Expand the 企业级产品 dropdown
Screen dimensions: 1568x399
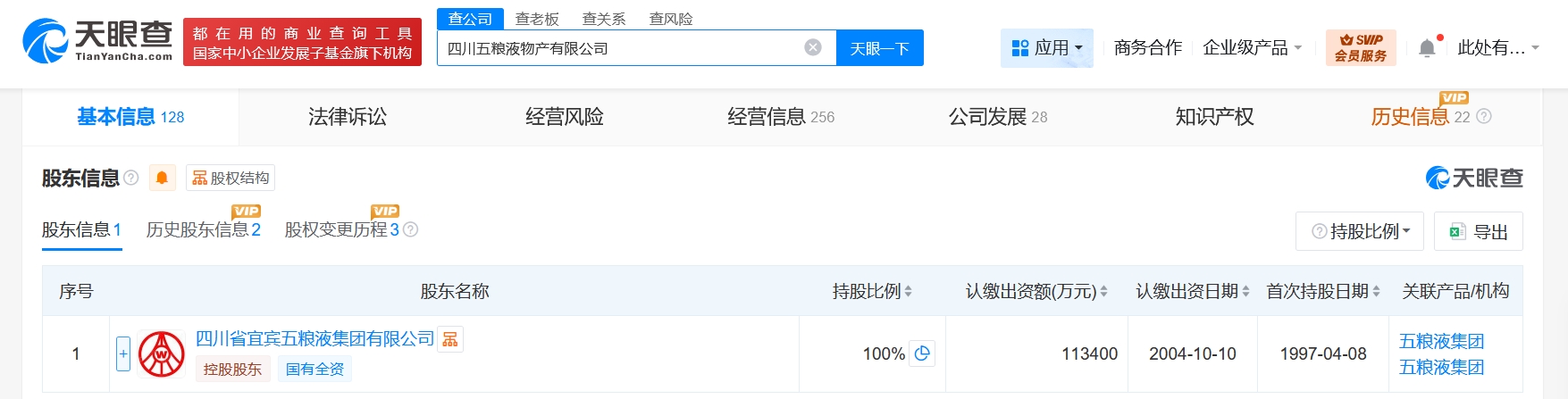click(x=1252, y=48)
